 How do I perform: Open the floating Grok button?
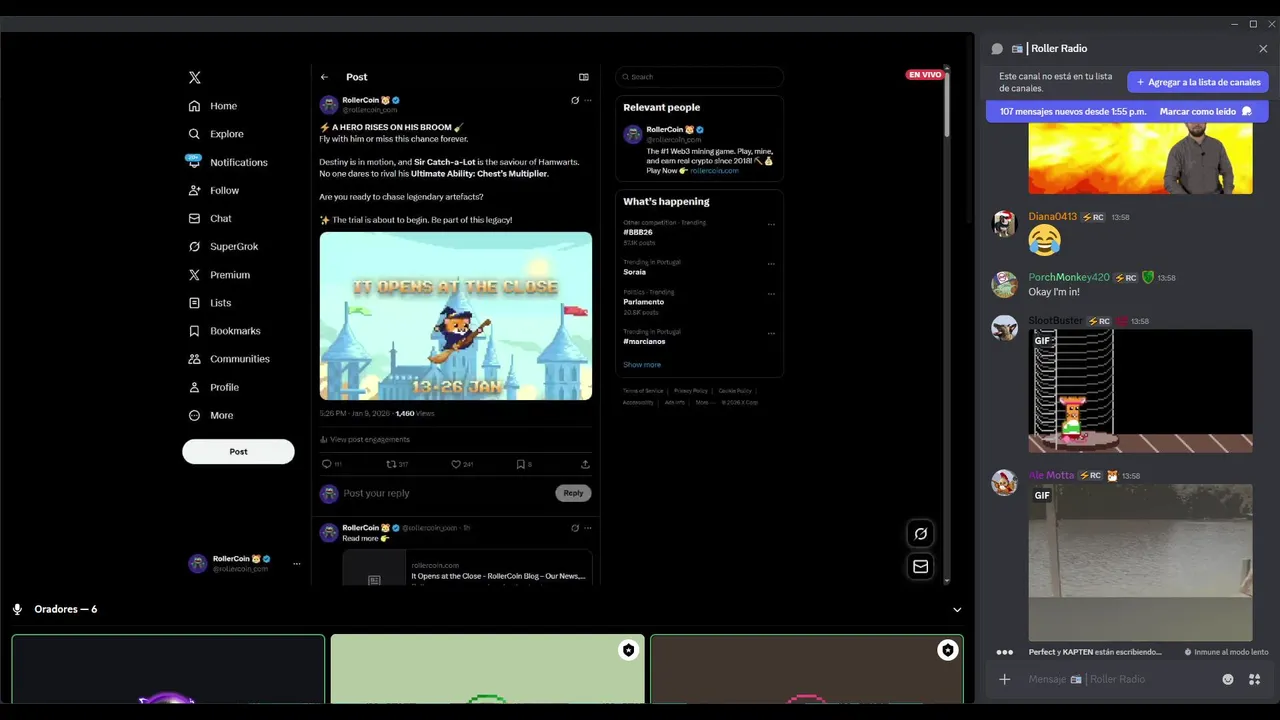pyautogui.click(x=920, y=534)
